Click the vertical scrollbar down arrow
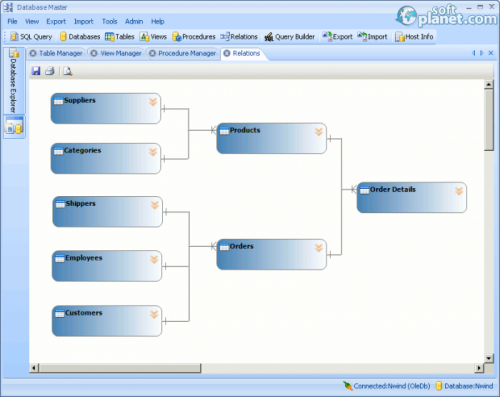Viewport: 500px width, 397px height. [x=489, y=358]
